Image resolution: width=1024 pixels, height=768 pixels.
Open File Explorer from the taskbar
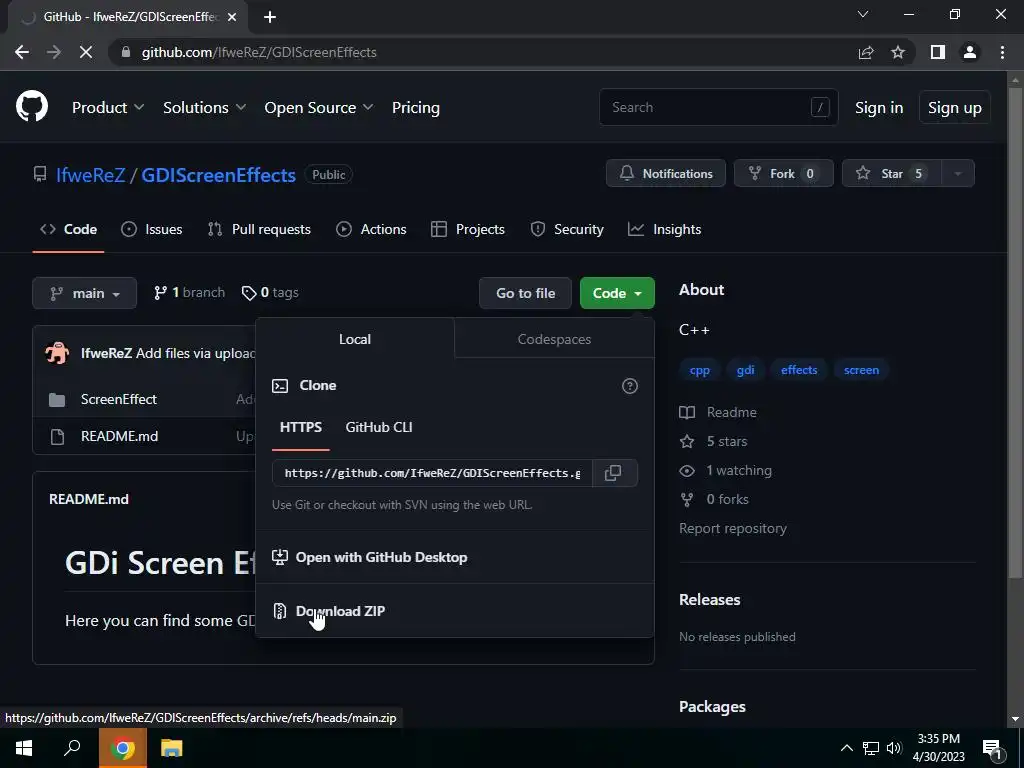[x=172, y=748]
